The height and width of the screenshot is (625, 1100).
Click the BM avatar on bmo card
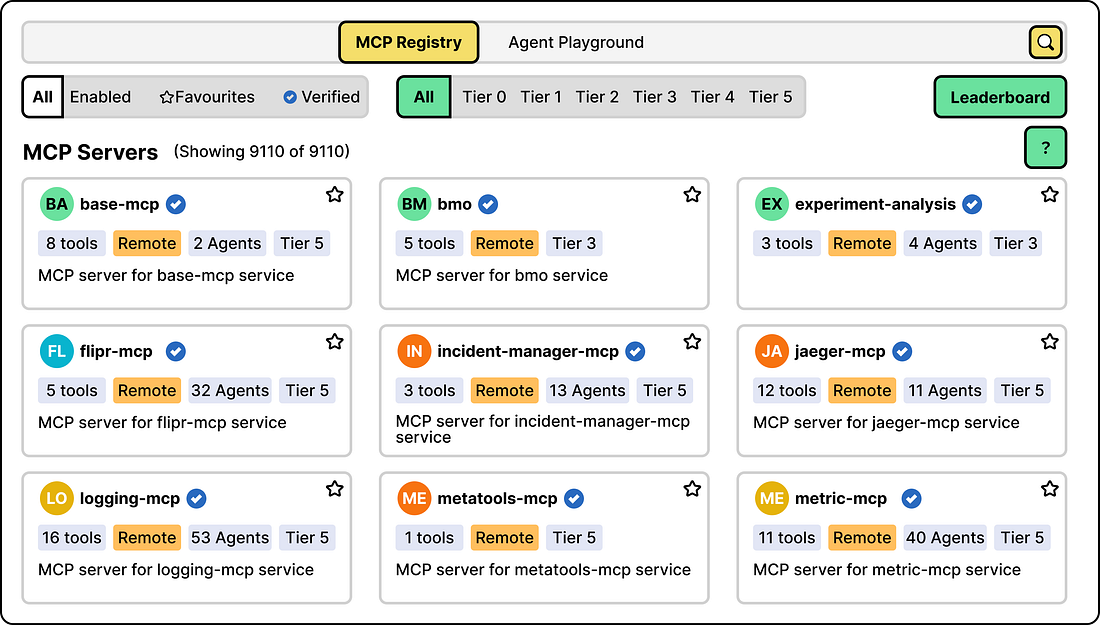click(414, 204)
